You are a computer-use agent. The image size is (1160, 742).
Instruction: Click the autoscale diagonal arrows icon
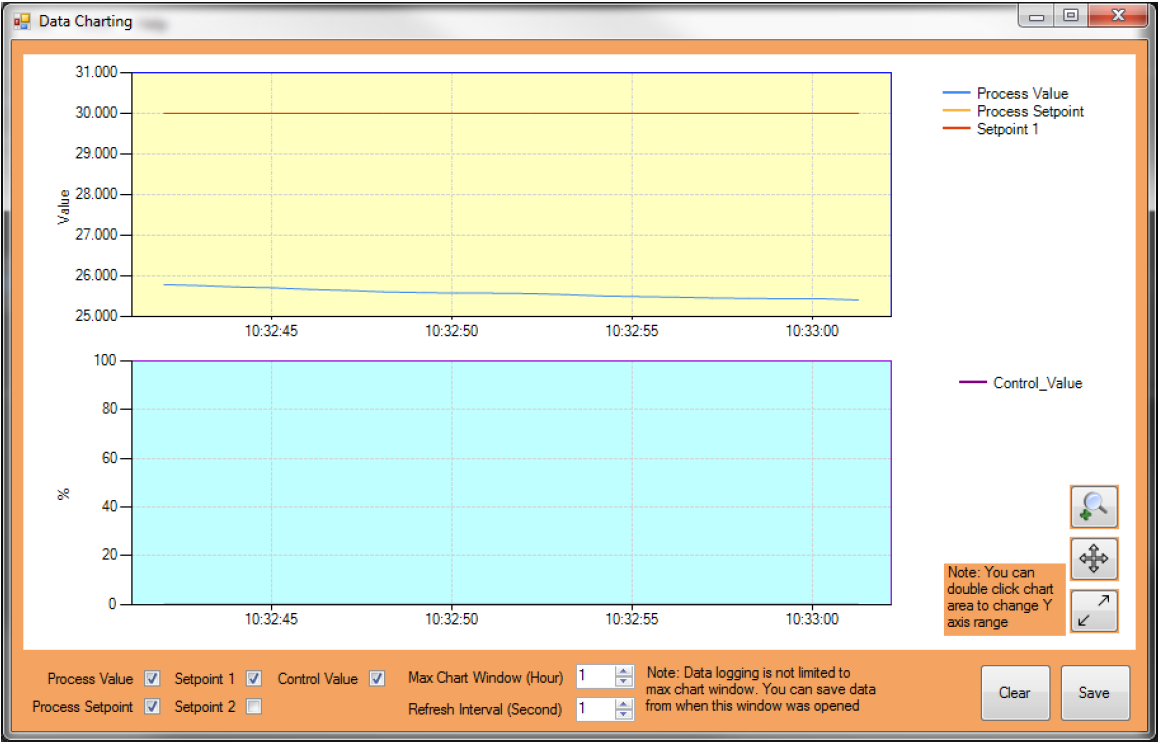1094,611
